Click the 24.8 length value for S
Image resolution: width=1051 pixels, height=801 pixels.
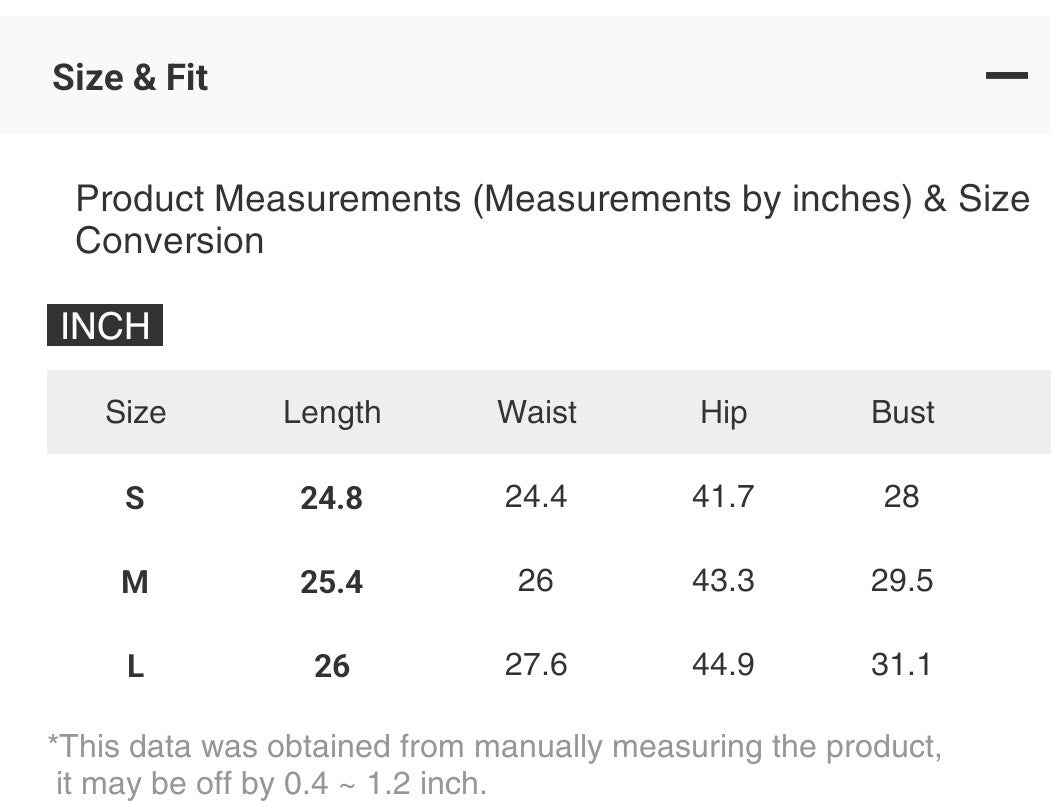click(332, 498)
